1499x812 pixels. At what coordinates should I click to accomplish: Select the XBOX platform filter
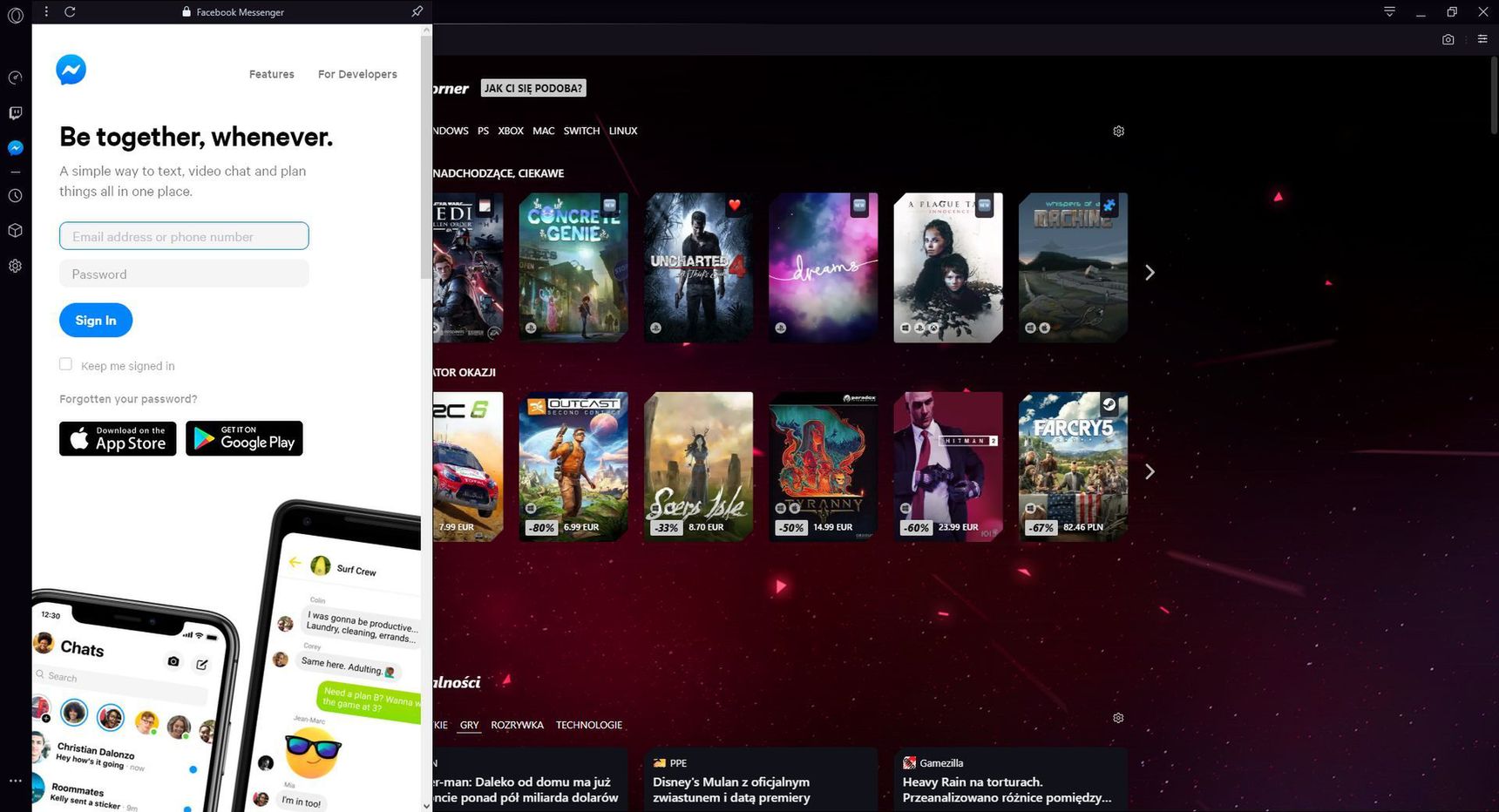coord(511,131)
